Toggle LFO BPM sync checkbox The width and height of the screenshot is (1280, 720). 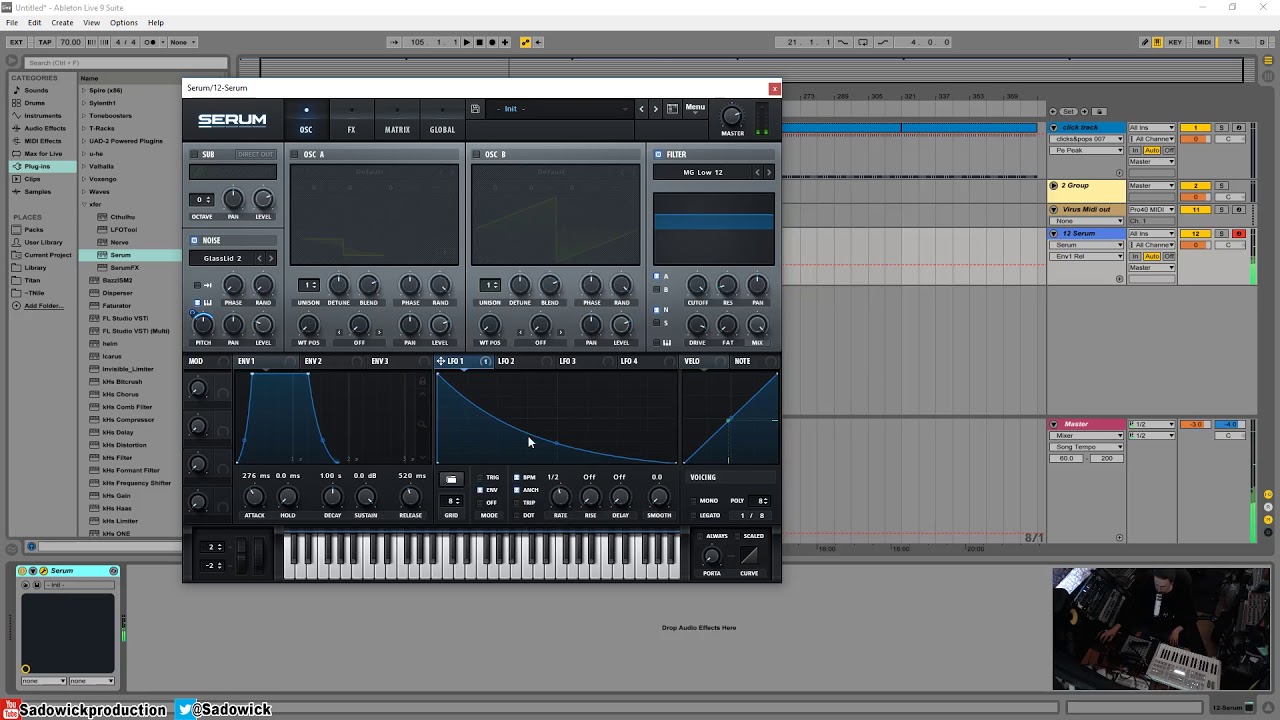pyautogui.click(x=516, y=477)
